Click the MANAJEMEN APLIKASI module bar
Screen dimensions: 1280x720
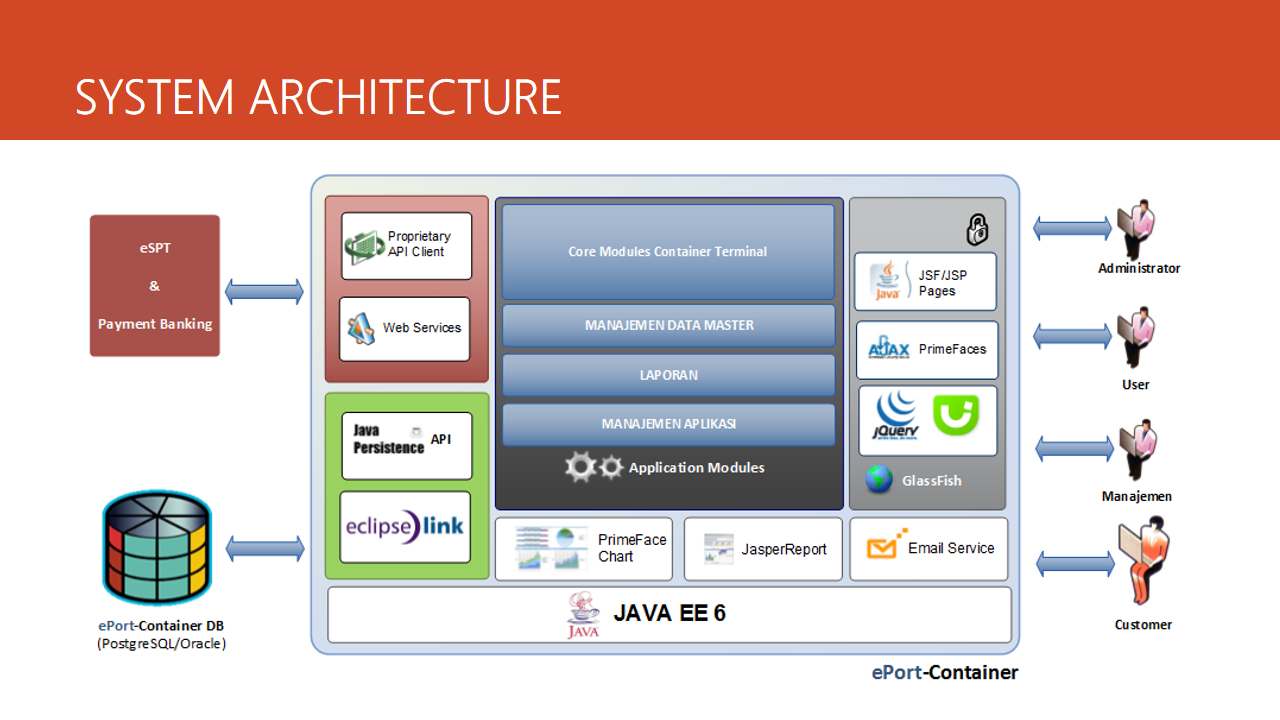[668, 424]
